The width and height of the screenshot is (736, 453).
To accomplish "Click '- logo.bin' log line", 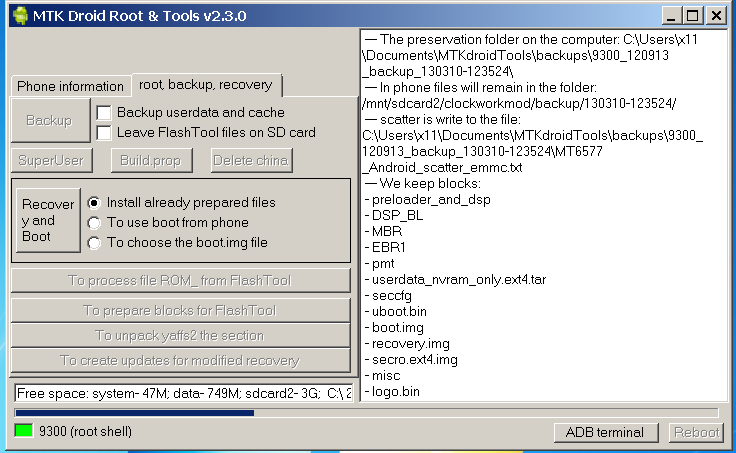I will point(392,392).
